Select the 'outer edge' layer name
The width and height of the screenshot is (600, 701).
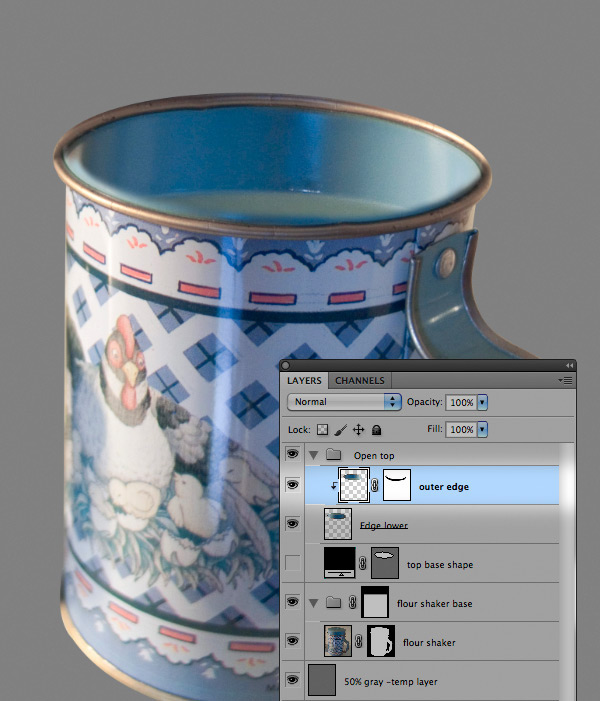pyautogui.click(x=444, y=486)
